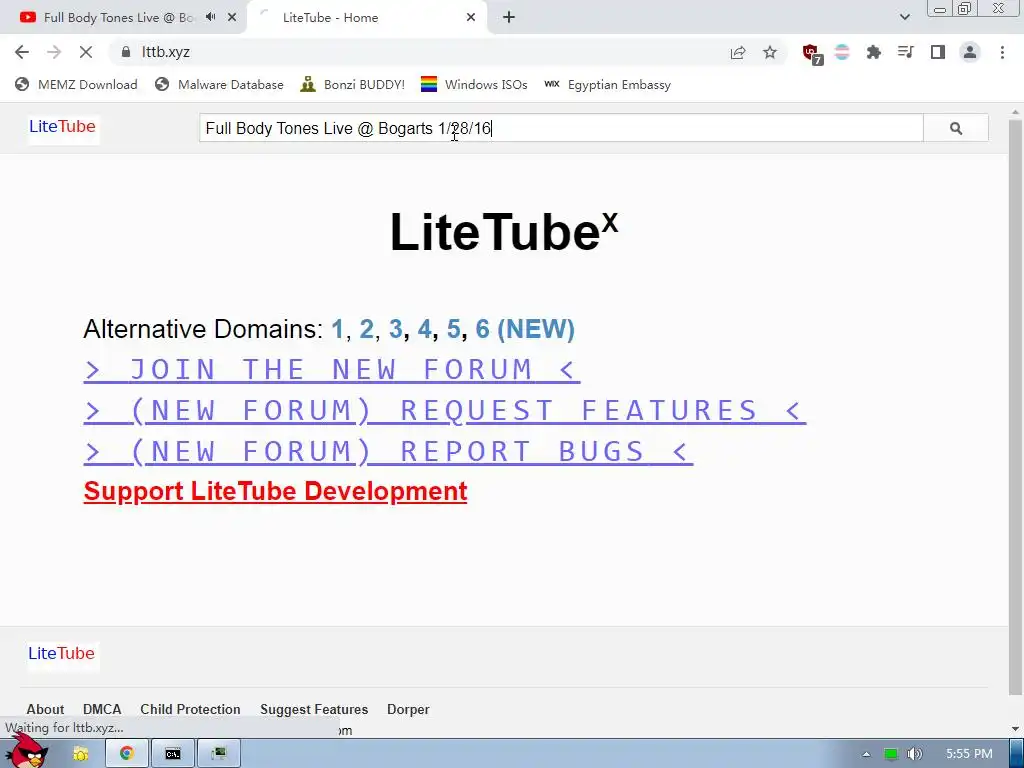Open alternative domain 6 (NEW) link
Screen dimensions: 1024x768
[525, 329]
